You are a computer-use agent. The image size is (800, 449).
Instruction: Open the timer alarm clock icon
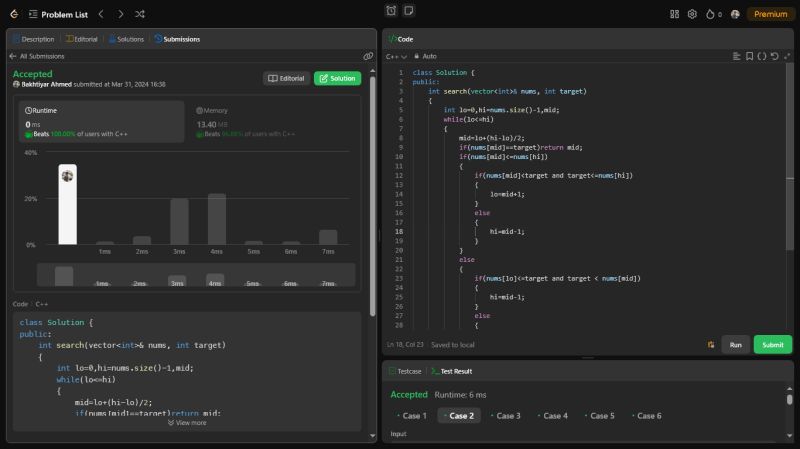click(391, 11)
